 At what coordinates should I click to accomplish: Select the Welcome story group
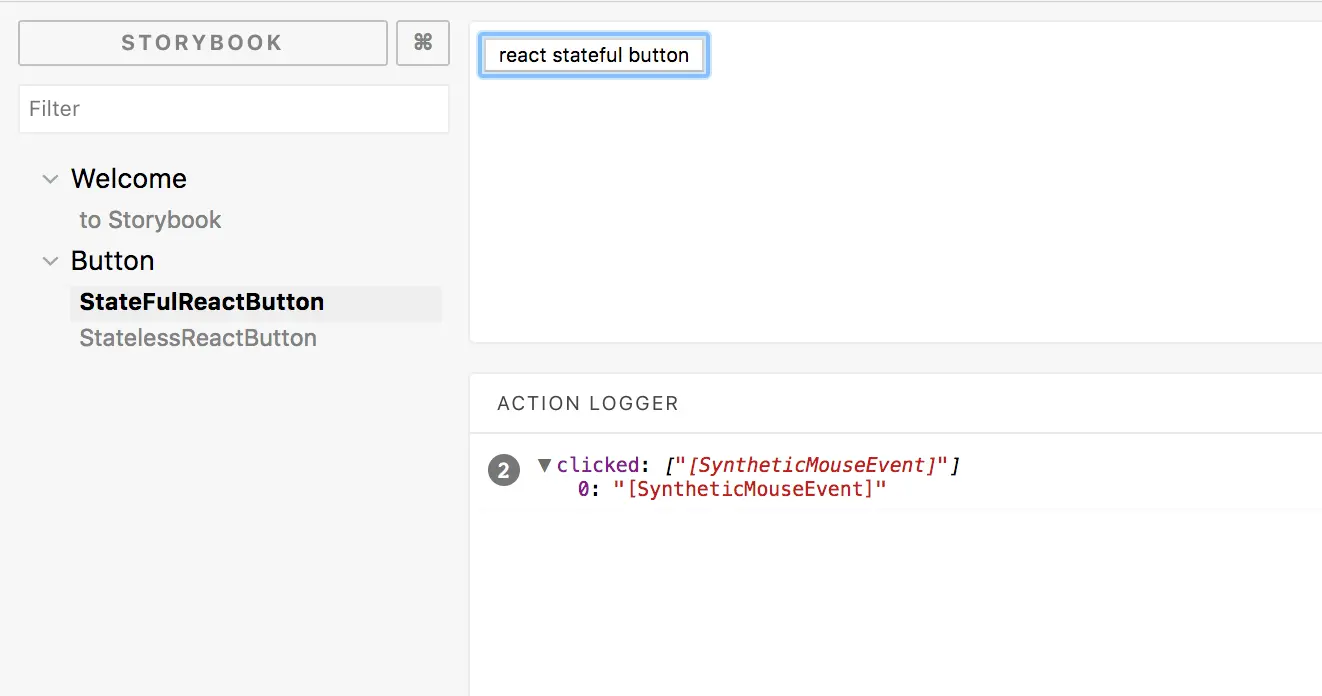pos(129,179)
